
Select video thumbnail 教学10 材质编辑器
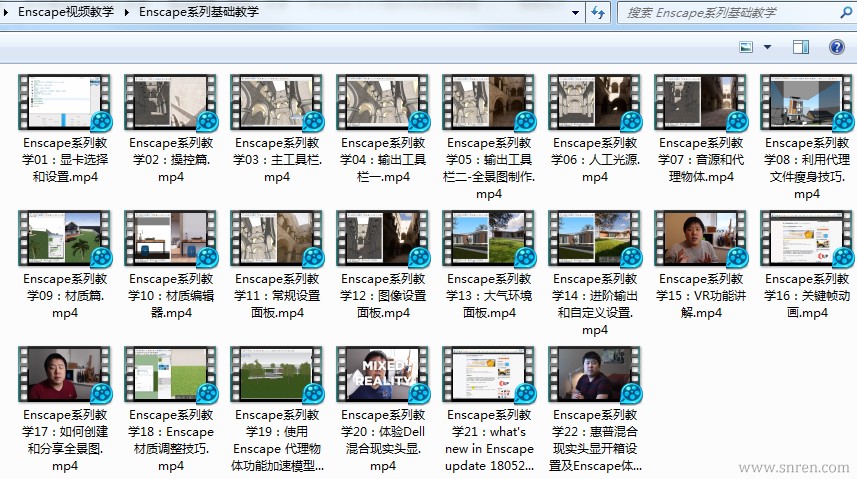pyautogui.click(x=171, y=239)
